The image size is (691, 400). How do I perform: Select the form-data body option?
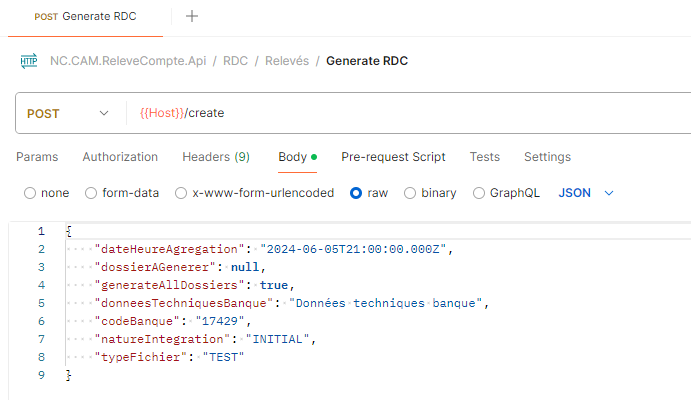(92, 193)
